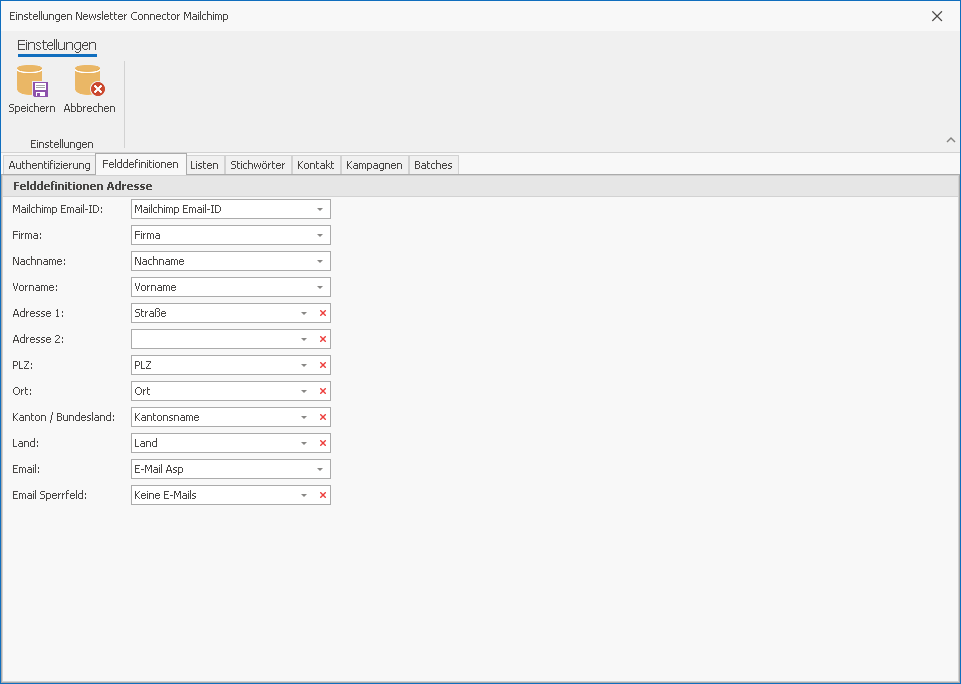Screen dimensions: 961x684
Task: Click the Speichern save icon
Action: coord(32,82)
